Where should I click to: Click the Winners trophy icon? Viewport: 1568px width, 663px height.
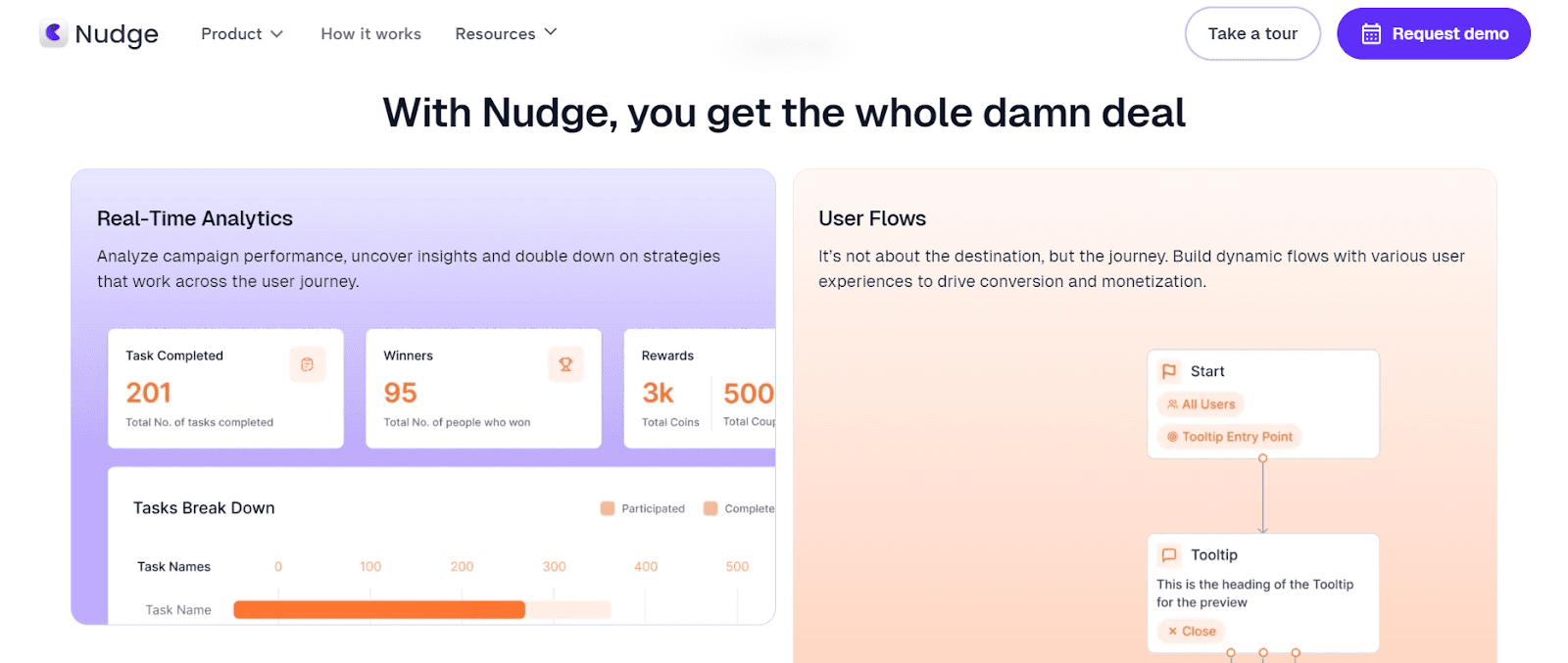[565, 364]
